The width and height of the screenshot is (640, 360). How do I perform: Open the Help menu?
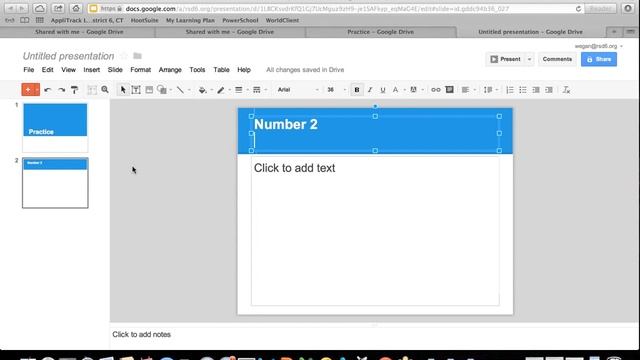click(244, 70)
